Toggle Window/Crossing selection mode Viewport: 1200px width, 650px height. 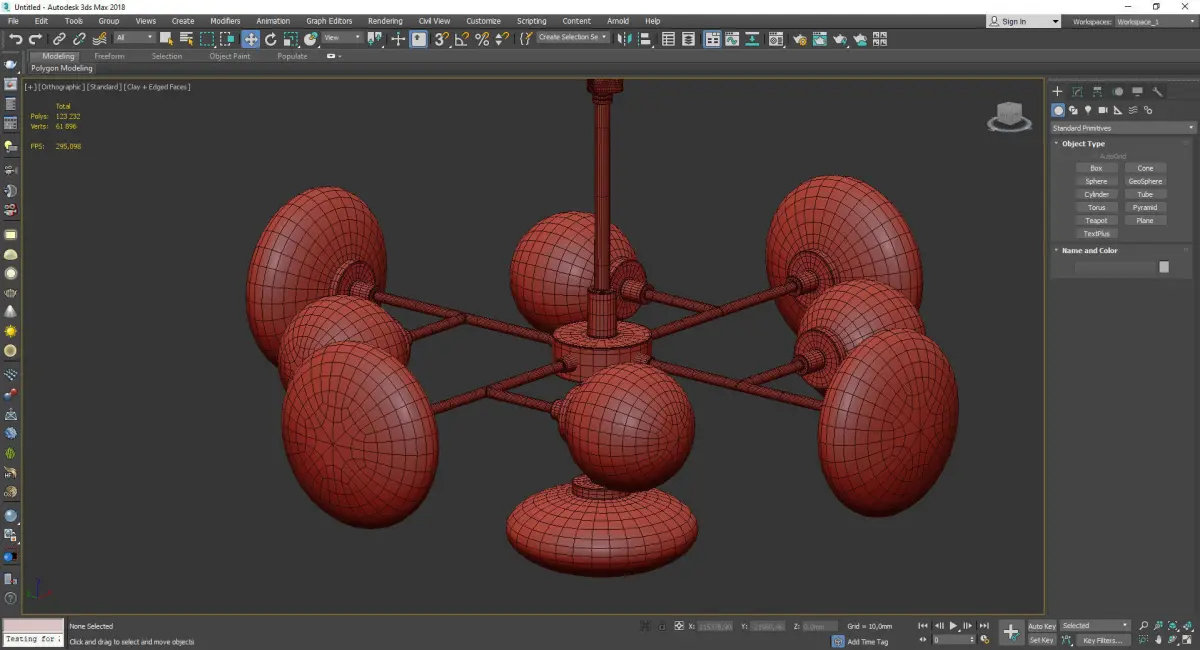click(x=227, y=39)
